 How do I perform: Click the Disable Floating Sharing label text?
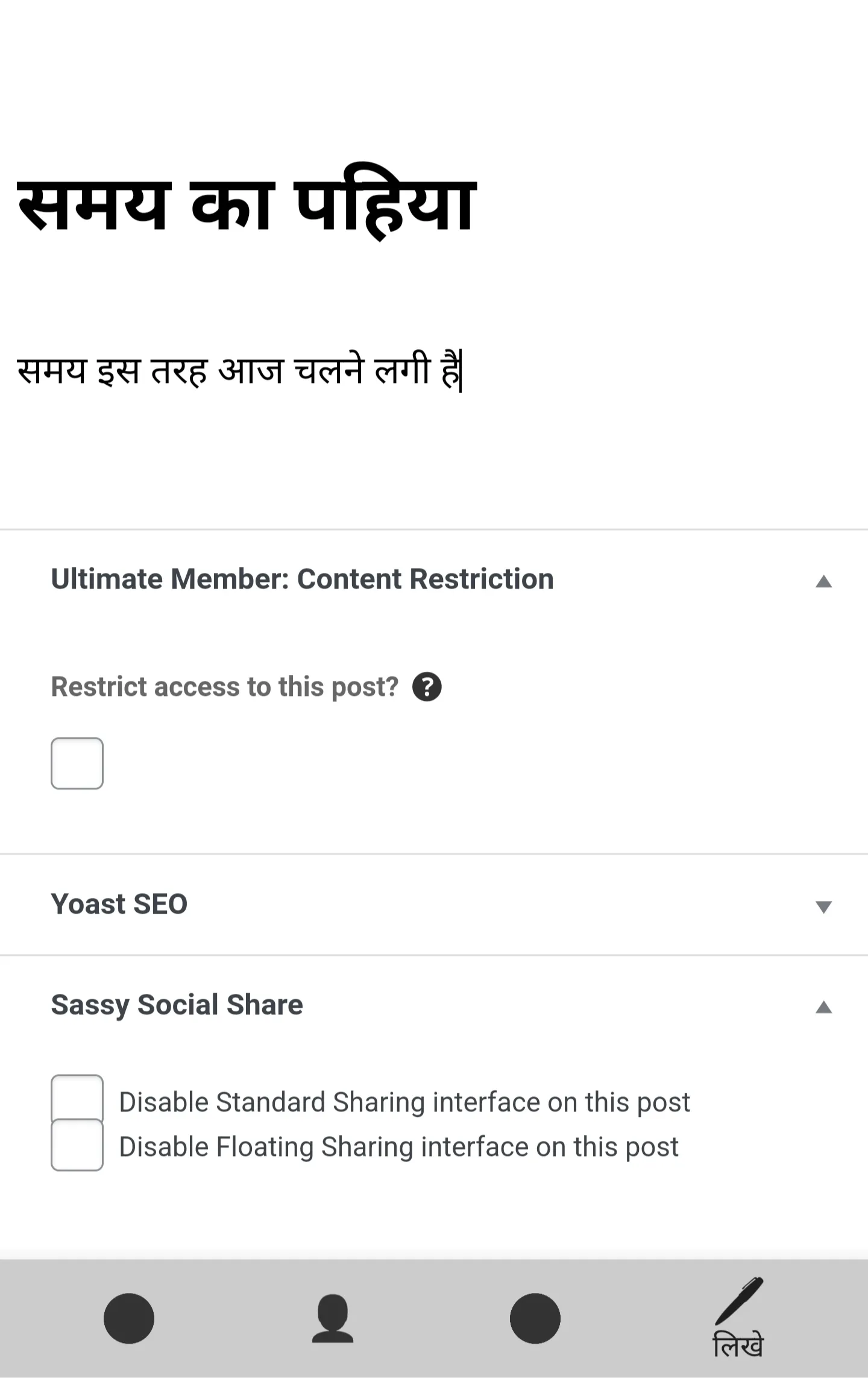399,1147
